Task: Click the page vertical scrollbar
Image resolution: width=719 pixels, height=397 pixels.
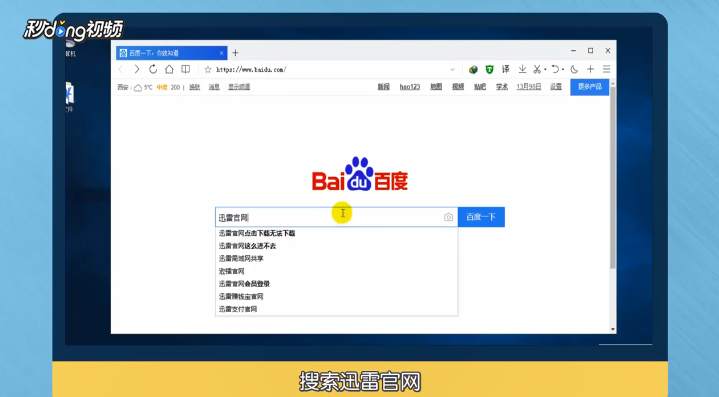Action: (x=613, y=177)
